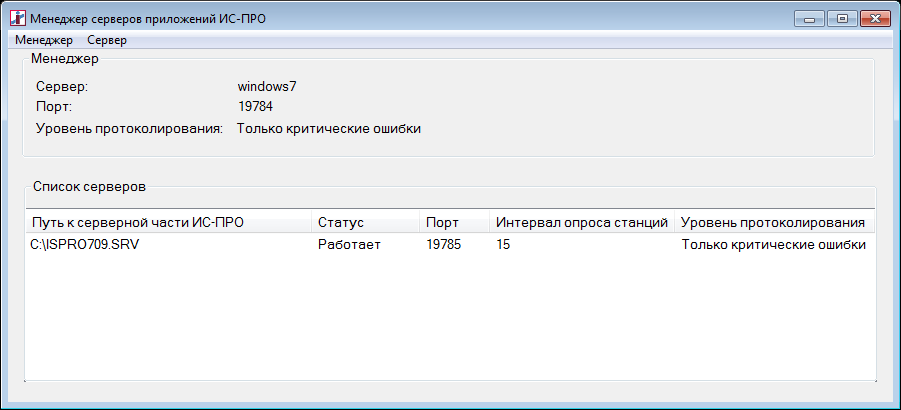
Task: Click manager port value 19784
Action: [255, 107]
